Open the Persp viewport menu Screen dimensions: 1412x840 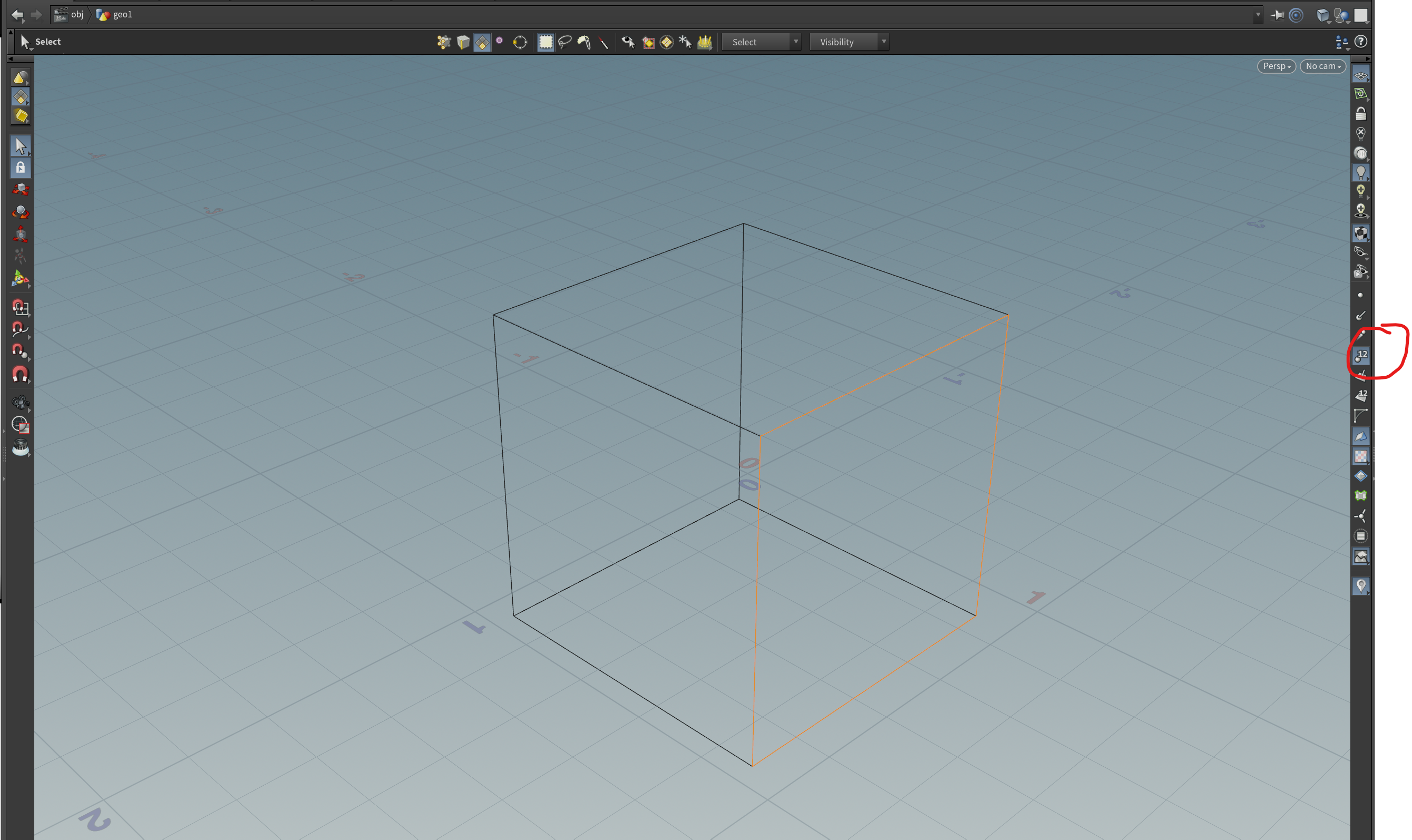[x=1277, y=66]
